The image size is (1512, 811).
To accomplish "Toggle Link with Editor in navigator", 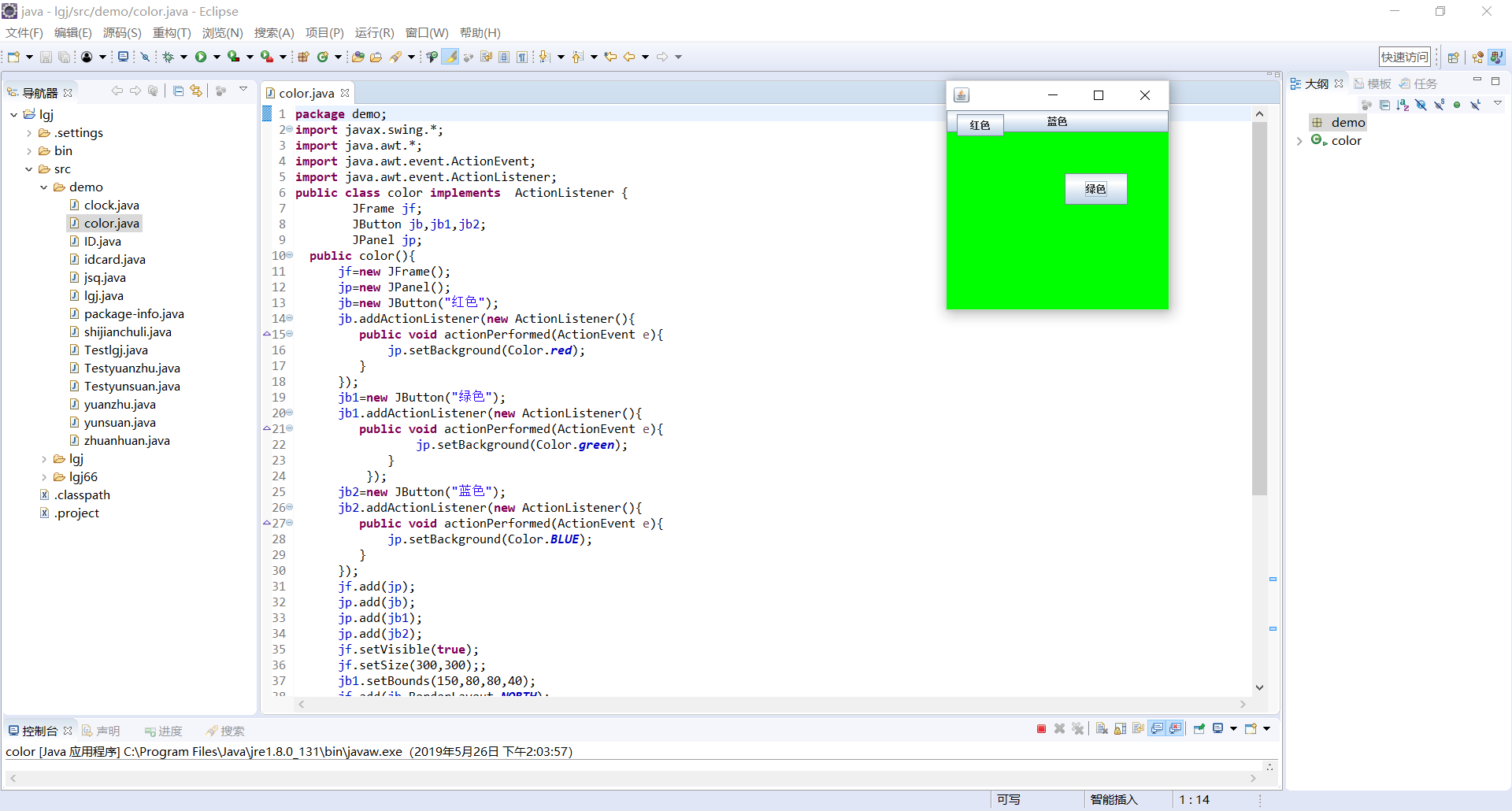I will [x=196, y=91].
